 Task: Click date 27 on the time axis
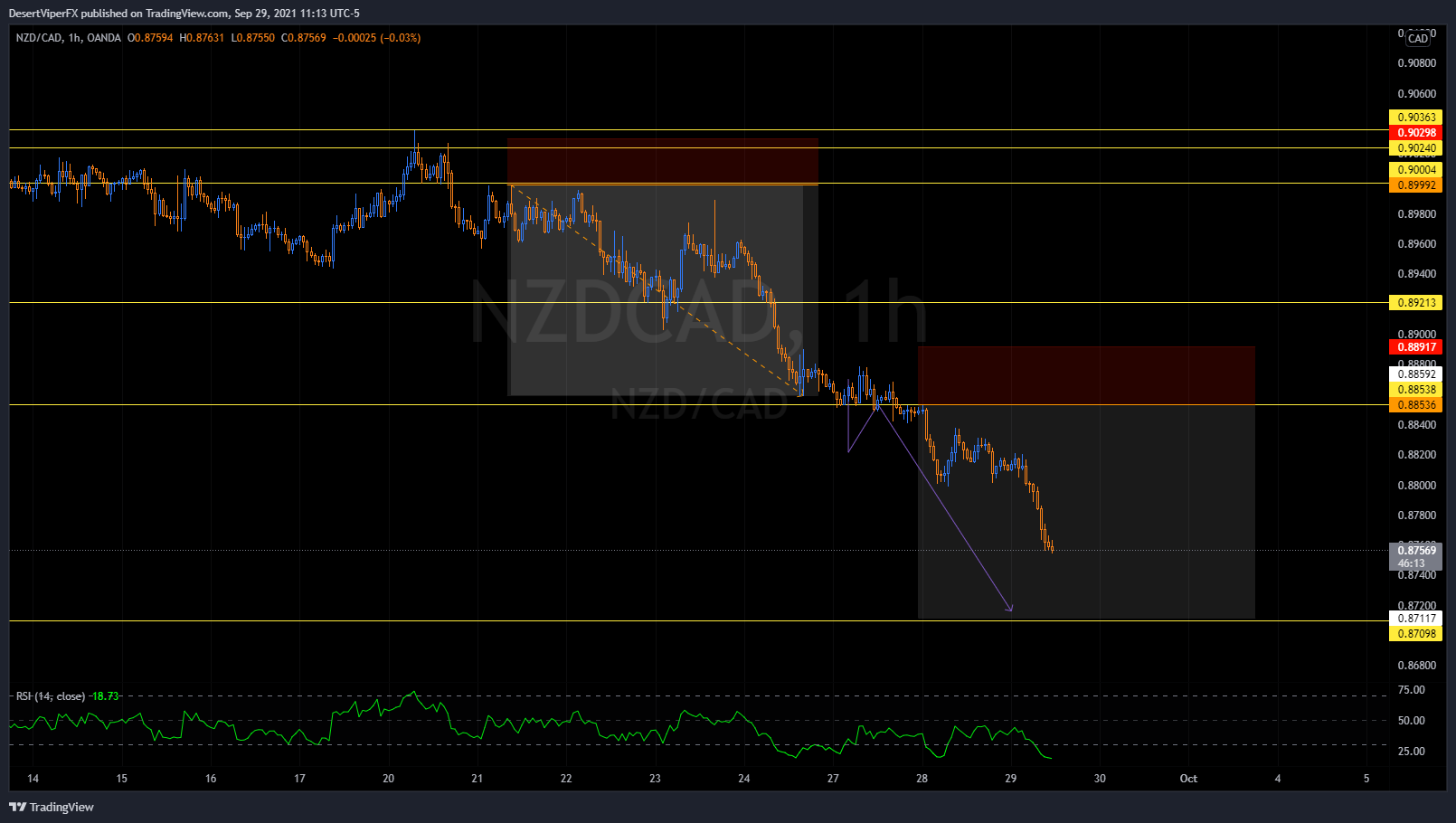click(833, 779)
